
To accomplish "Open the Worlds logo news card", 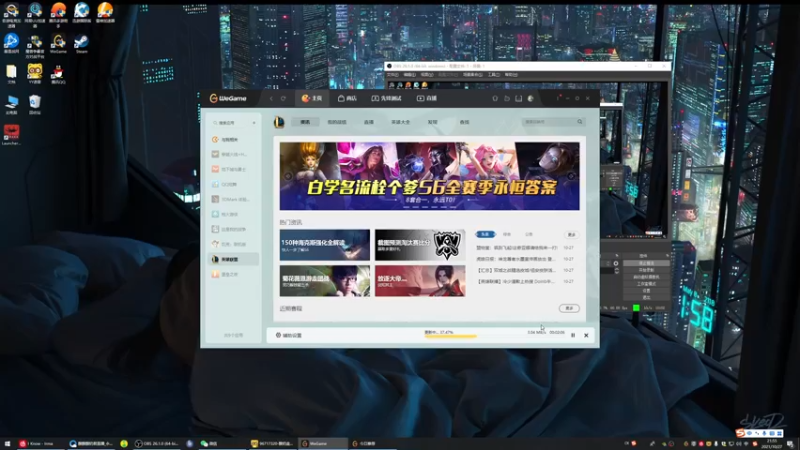I will (420, 245).
